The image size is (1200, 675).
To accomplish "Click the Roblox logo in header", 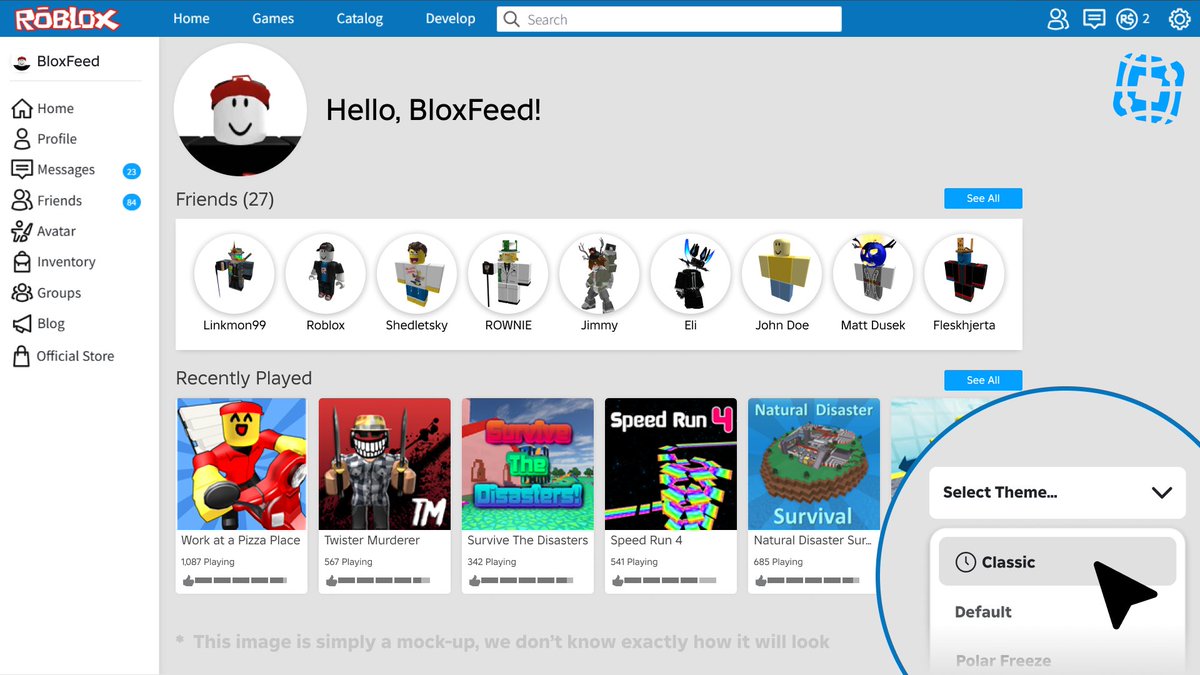I will click(x=67, y=18).
